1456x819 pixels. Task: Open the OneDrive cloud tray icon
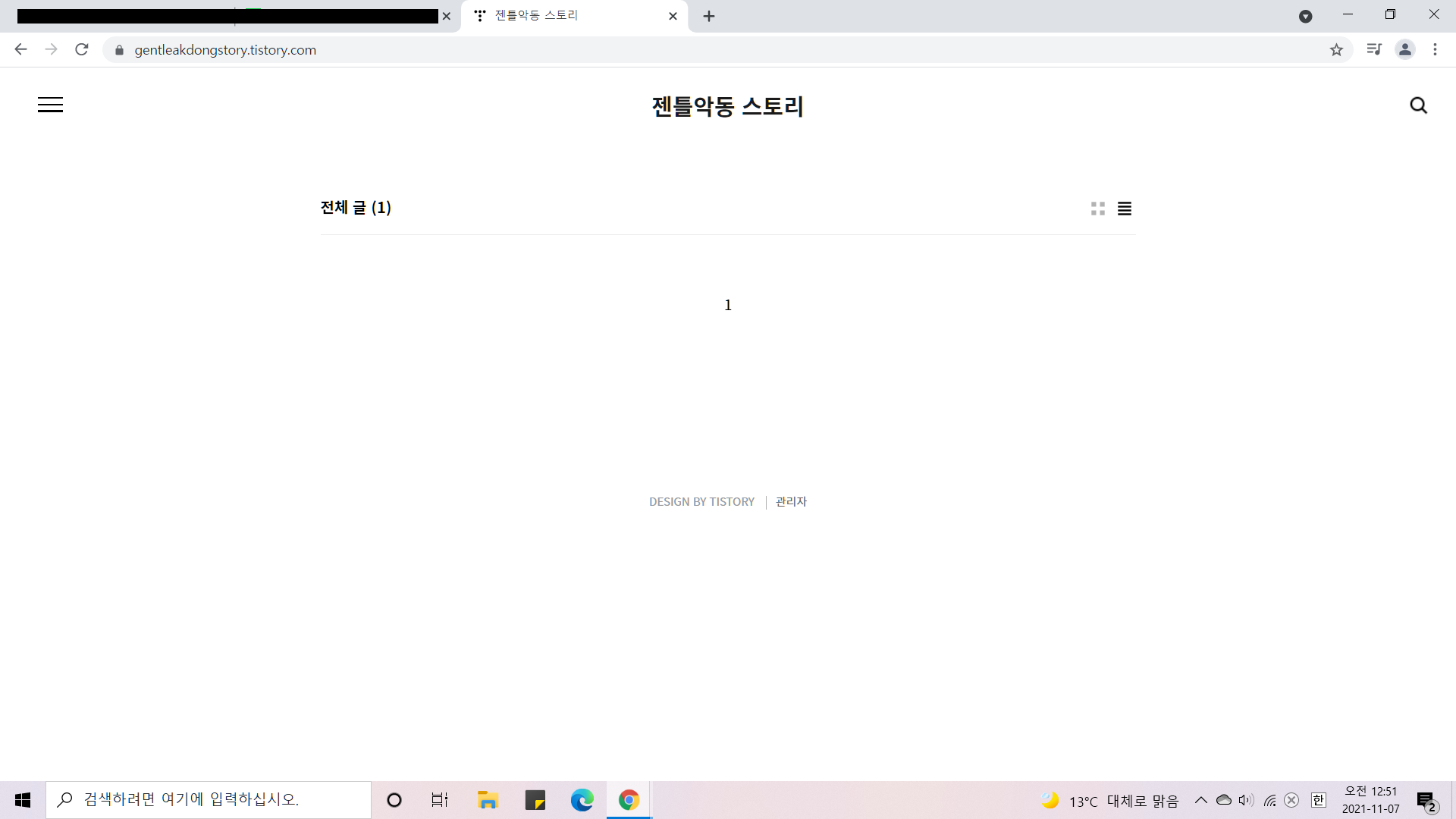click(x=1224, y=800)
